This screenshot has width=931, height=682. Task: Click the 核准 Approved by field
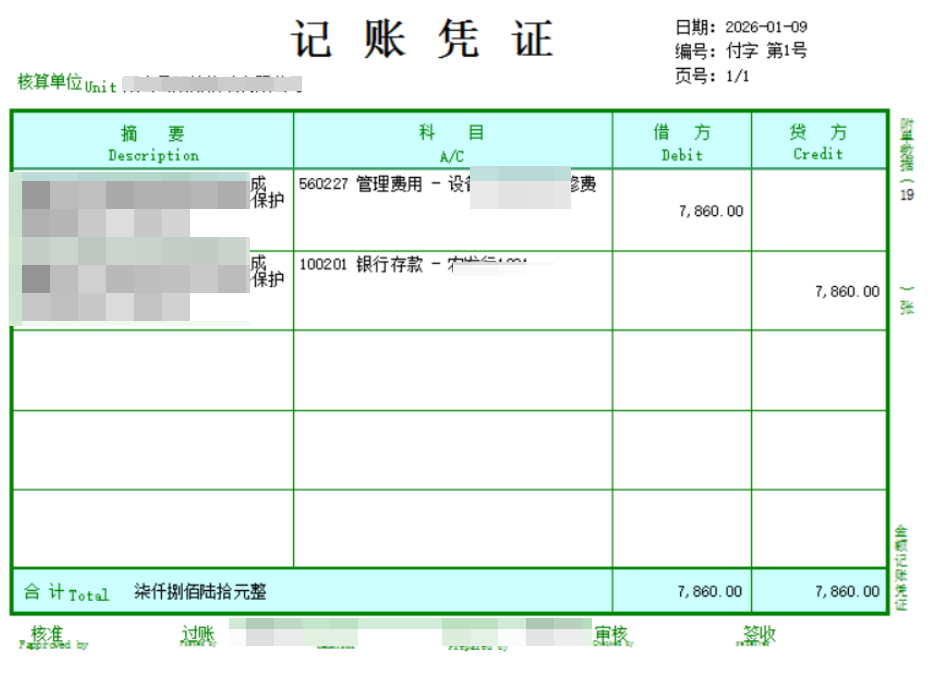[x=48, y=636]
